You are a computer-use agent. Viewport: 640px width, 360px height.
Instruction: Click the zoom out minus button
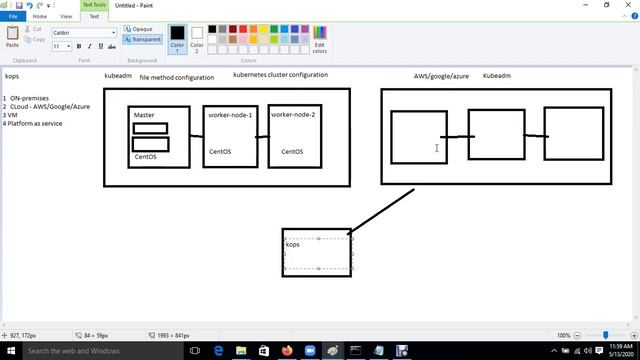(x=577, y=335)
